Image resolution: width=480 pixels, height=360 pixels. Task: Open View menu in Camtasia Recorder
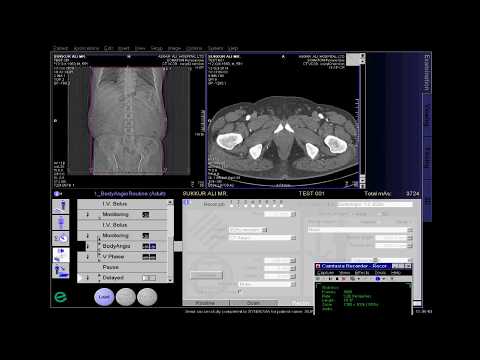344,273
